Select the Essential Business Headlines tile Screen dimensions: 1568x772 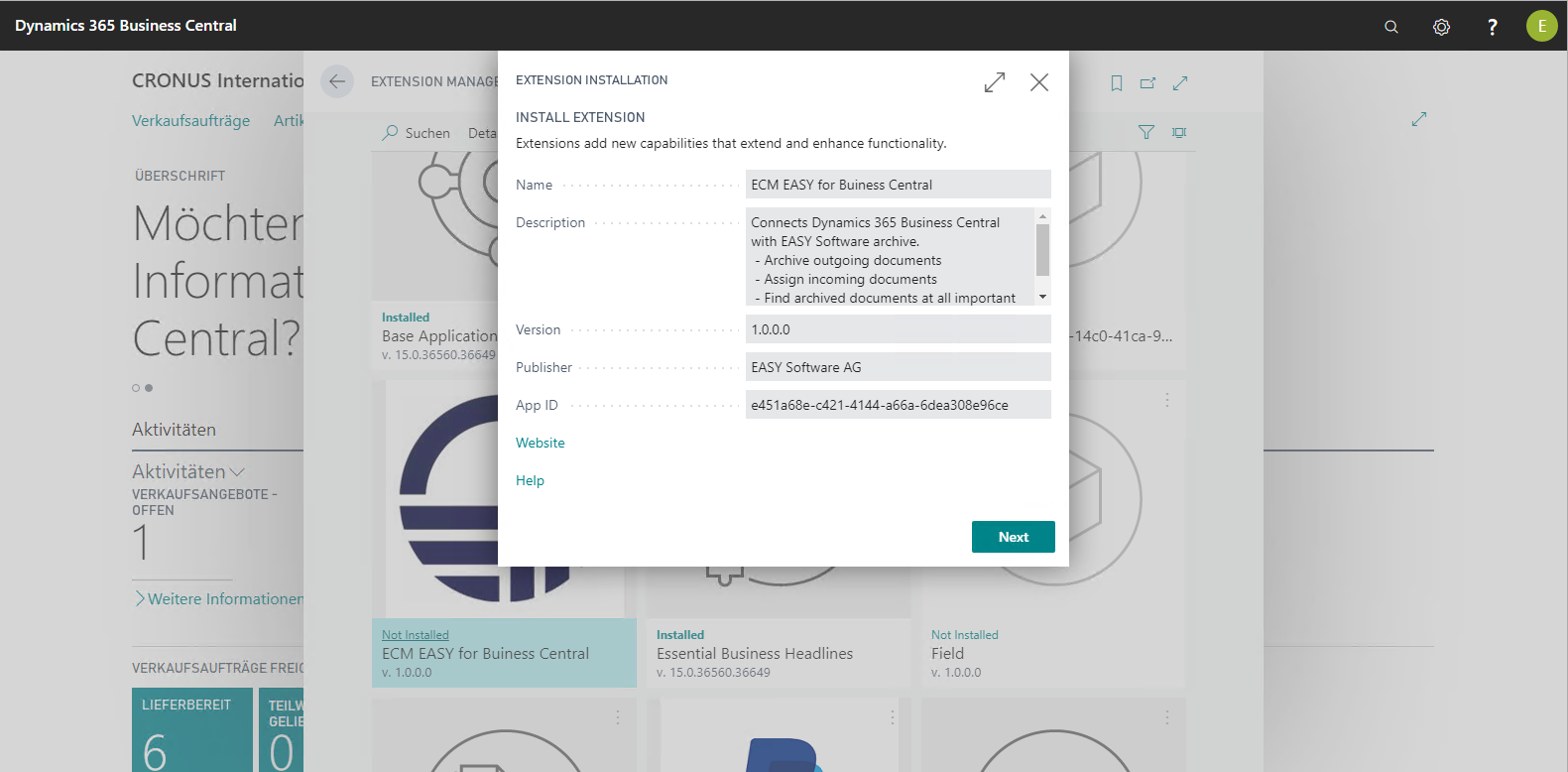click(778, 653)
